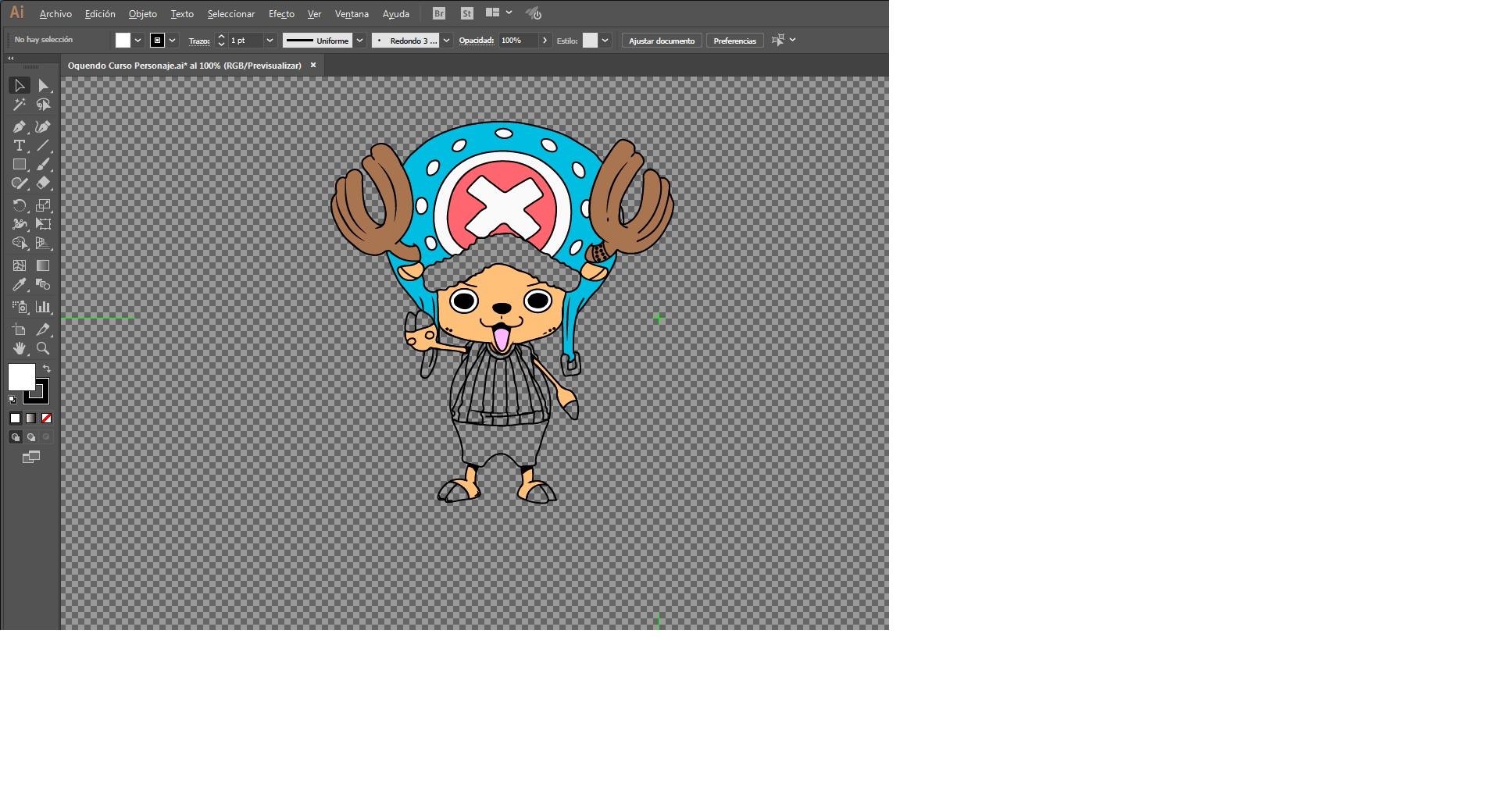Open the Estilo graphic style dropdown
The image size is (1500, 812).
pos(605,41)
